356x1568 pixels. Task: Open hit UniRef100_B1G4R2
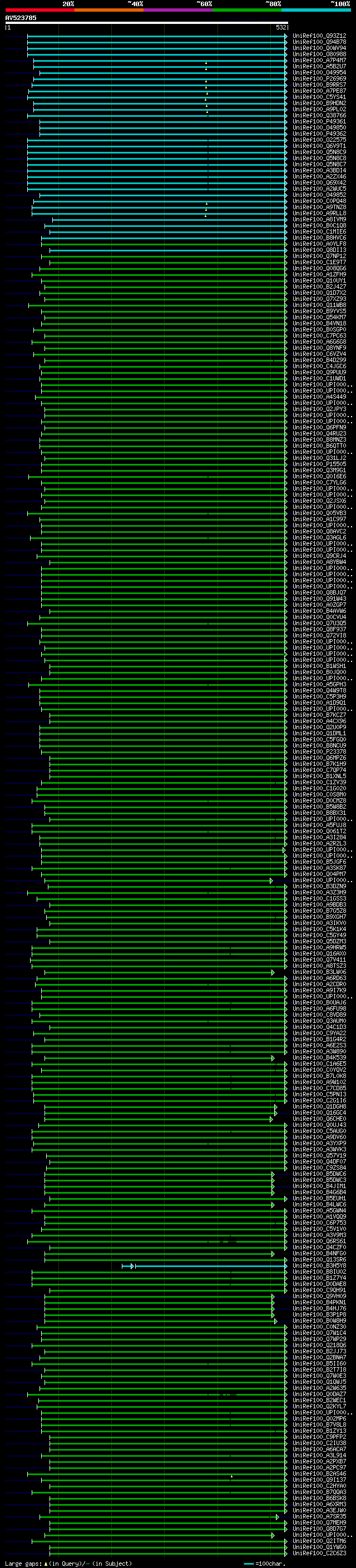point(319,1039)
